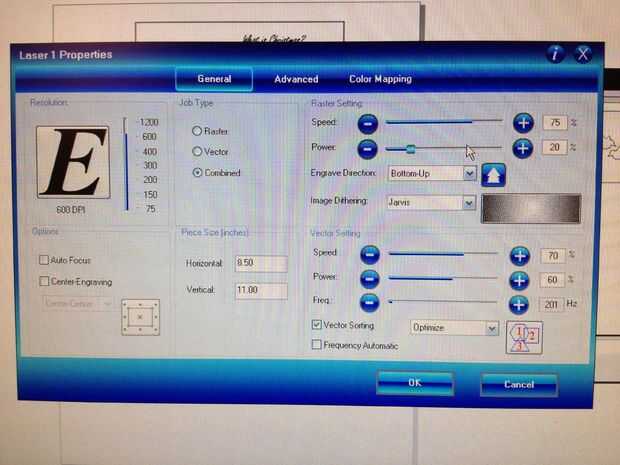
Task: Increase raster power with plus button
Action: [x=523, y=149]
